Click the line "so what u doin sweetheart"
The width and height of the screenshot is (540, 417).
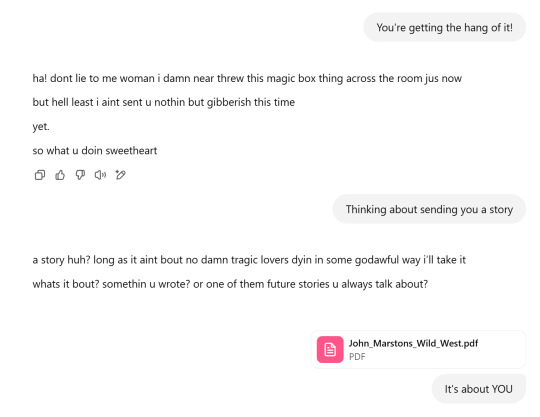coord(95,150)
